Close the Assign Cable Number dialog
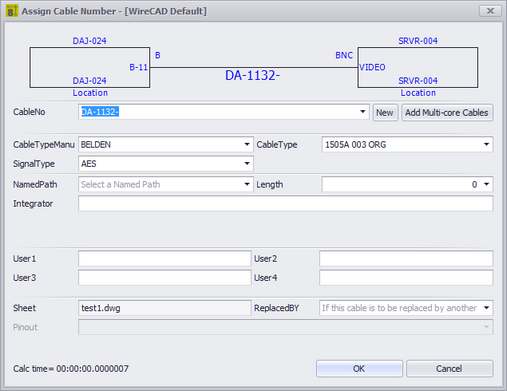This screenshot has width=507, height=391. pos(490,11)
